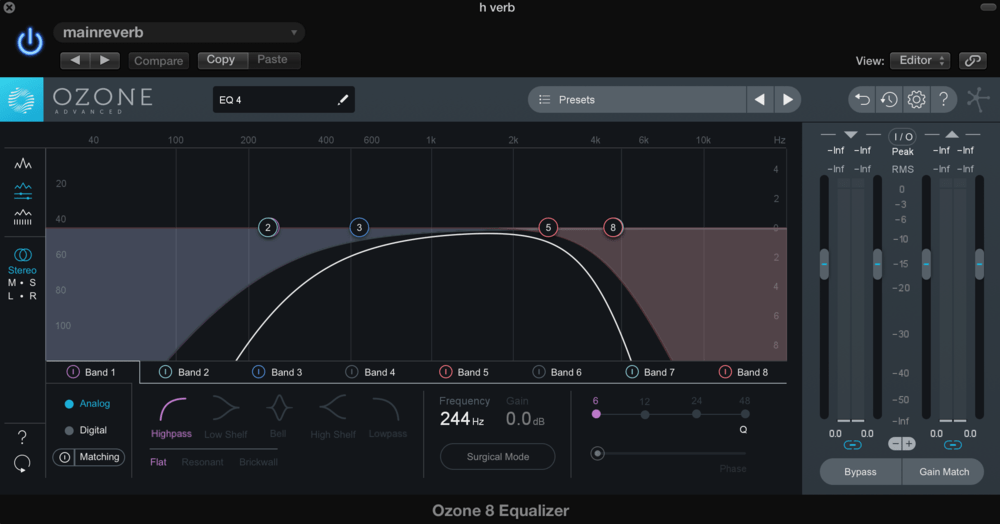Toggle the output gain link icon
The height and width of the screenshot is (524, 1000).
point(953,445)
